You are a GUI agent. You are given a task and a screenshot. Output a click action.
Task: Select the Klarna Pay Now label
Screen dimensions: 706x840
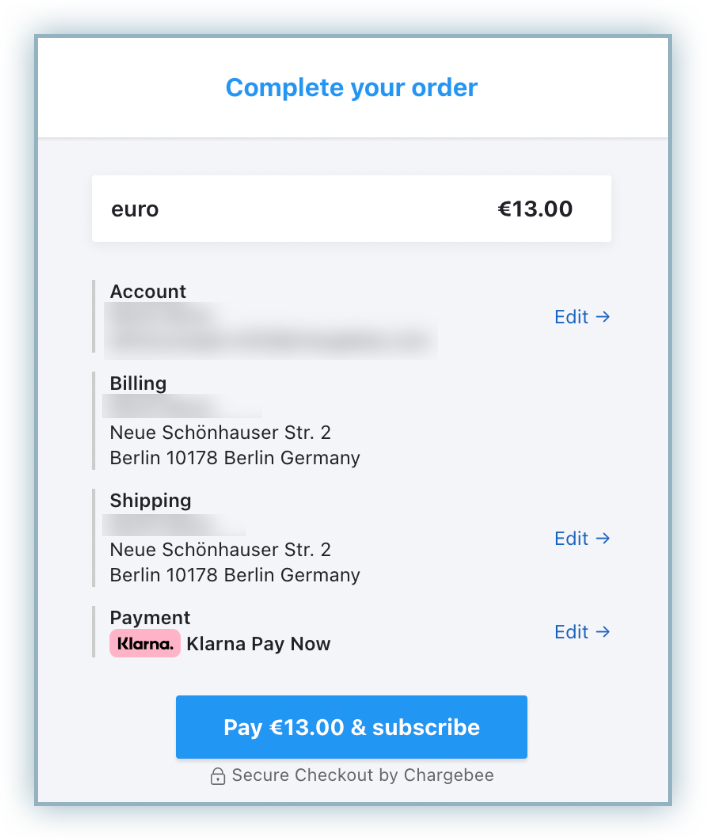[x=258, y=644]
